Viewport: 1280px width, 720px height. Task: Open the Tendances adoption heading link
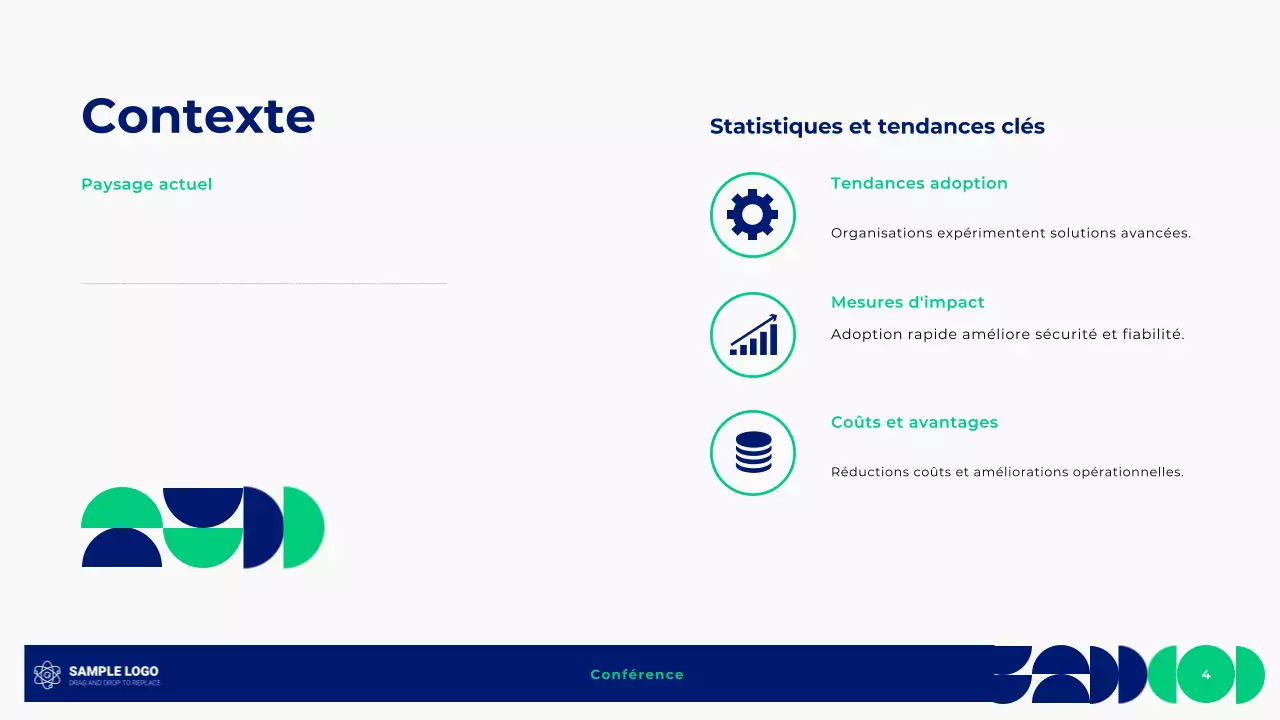pyautogui.click(x=919, y=183)
